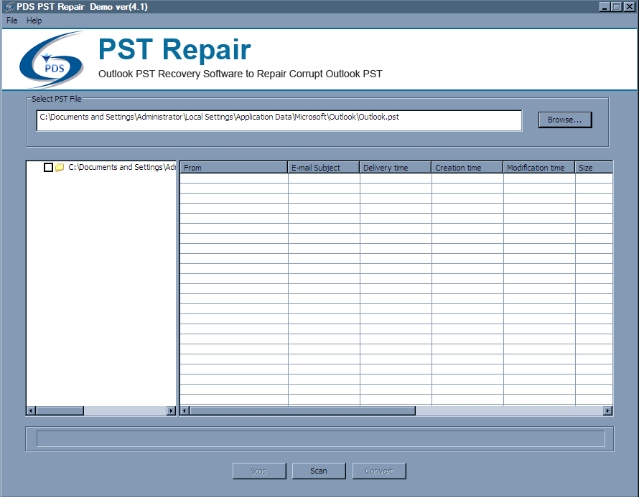The width and height of the screenshot is (639, 497).
Task: Click the Stop button
Action: (x=259, y=471)
